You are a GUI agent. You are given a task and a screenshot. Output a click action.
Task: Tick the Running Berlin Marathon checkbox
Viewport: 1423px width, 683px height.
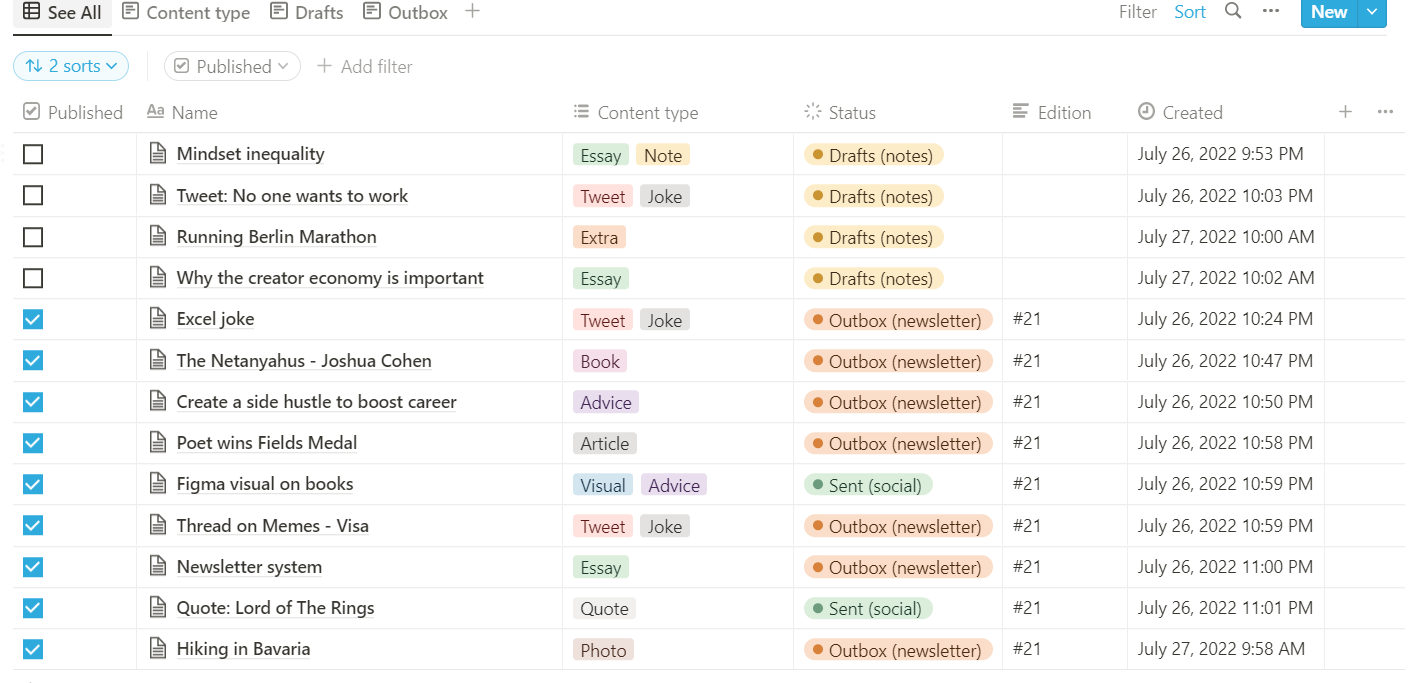pos(33,237)
